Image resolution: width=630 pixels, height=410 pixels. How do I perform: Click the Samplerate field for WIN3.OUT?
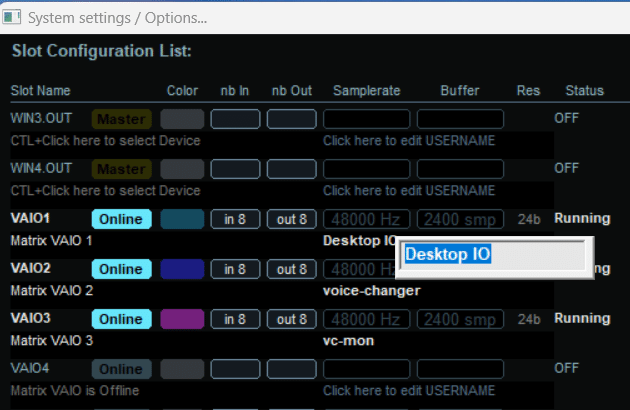click(x=366, y=119)
